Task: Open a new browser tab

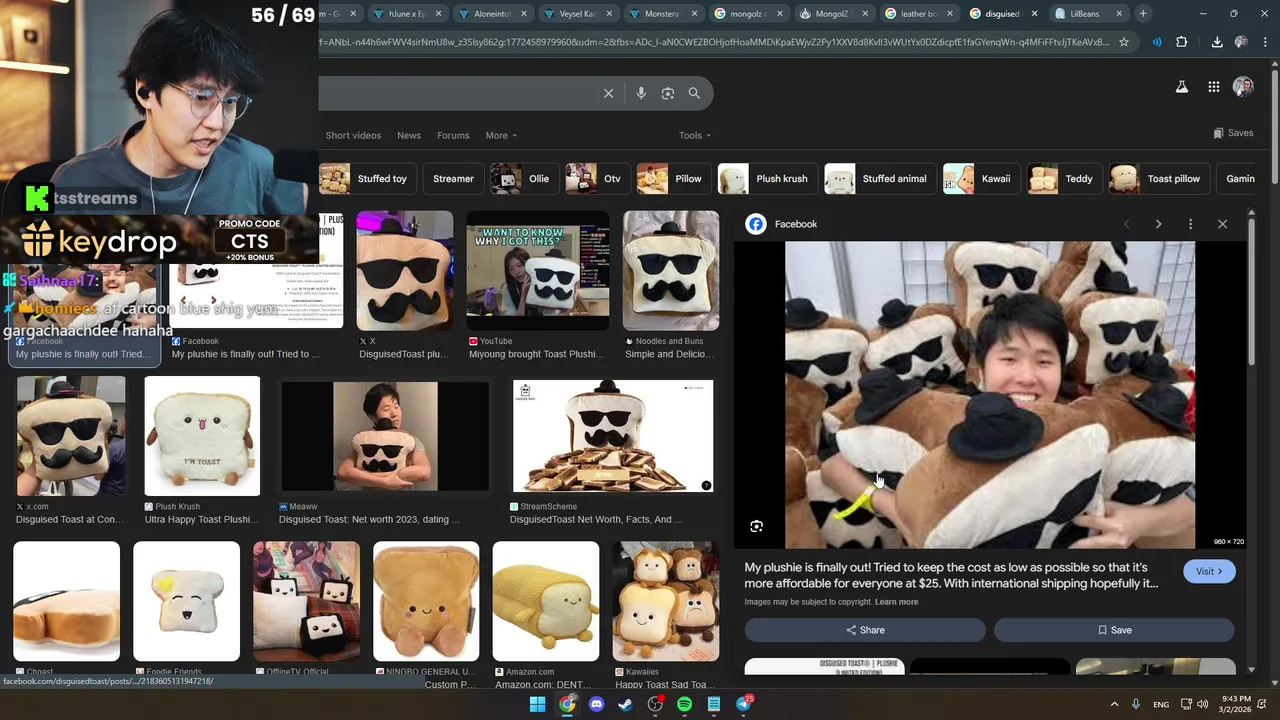Action: click(x=1143, y=13)
